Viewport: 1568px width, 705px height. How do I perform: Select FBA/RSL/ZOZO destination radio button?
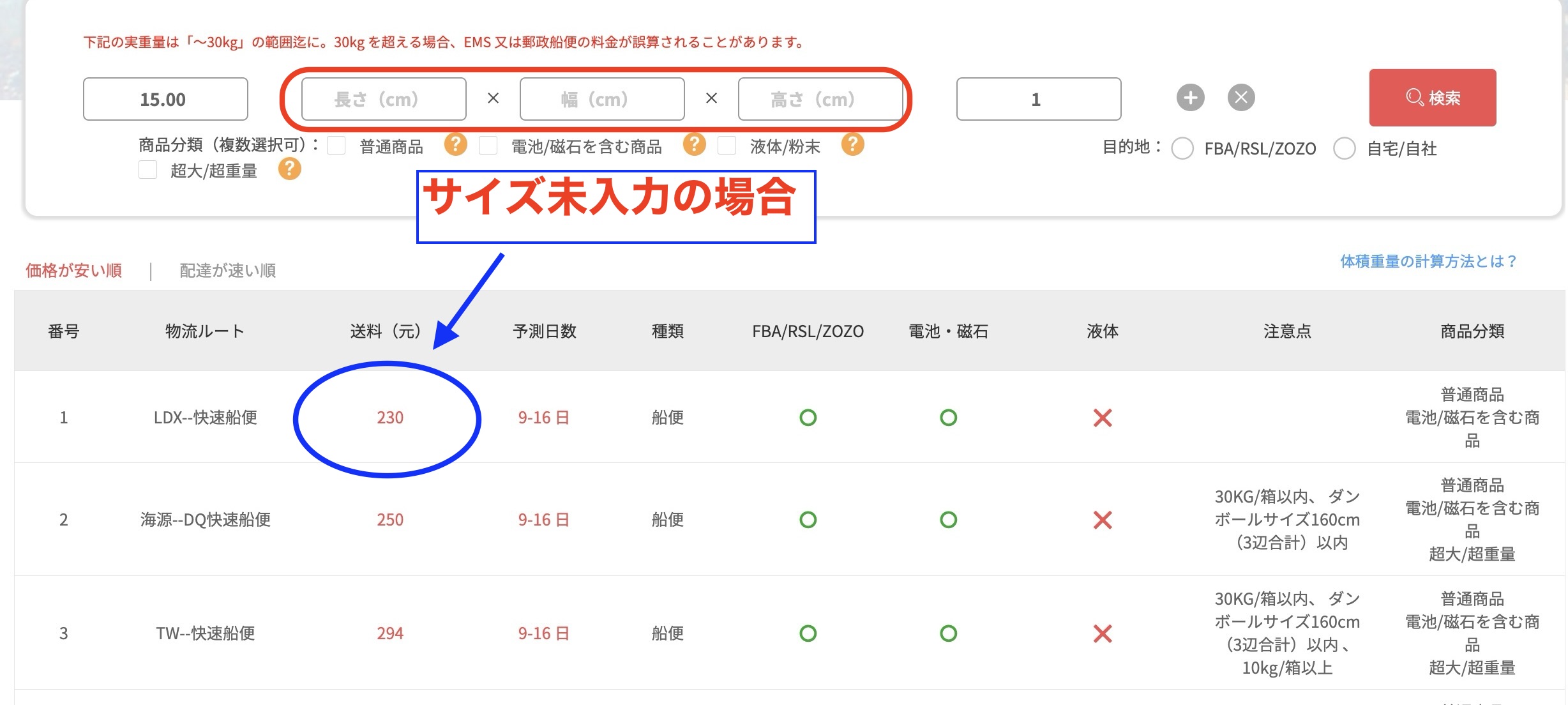coord(1182,148)
